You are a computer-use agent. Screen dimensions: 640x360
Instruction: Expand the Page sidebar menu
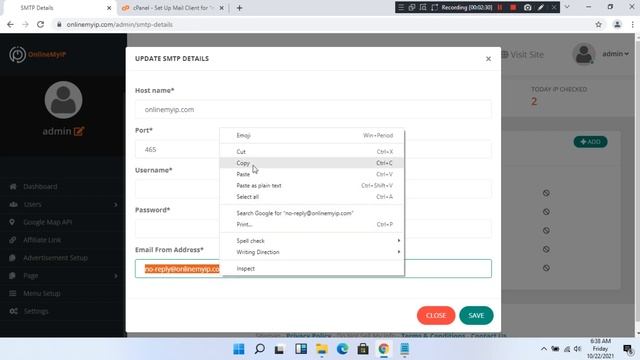[63, 276]
